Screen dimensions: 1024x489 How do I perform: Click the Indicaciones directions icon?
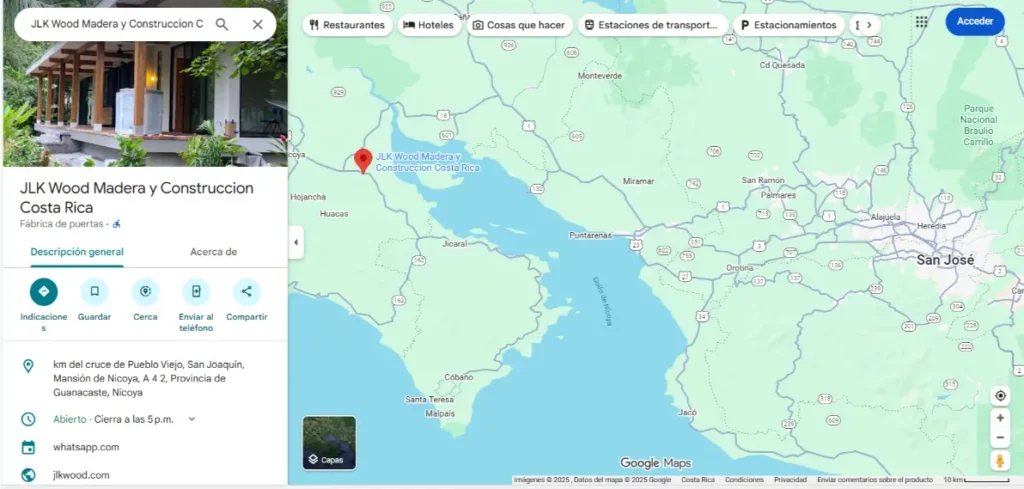pyautogui.click(x=43, y=292)
